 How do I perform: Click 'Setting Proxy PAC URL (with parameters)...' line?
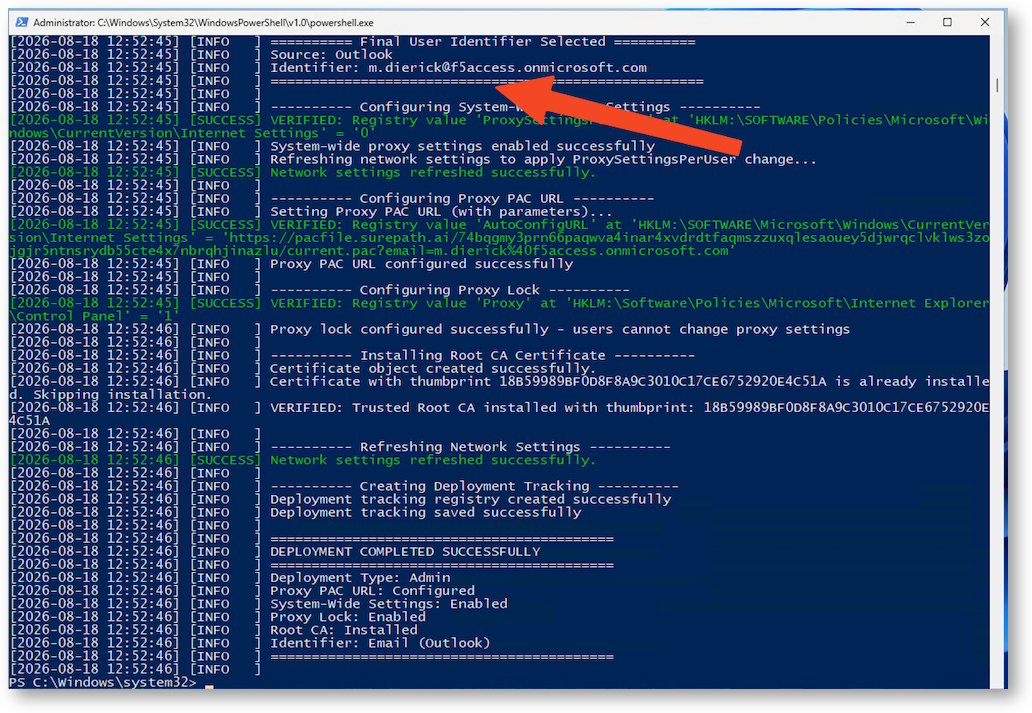441,211
